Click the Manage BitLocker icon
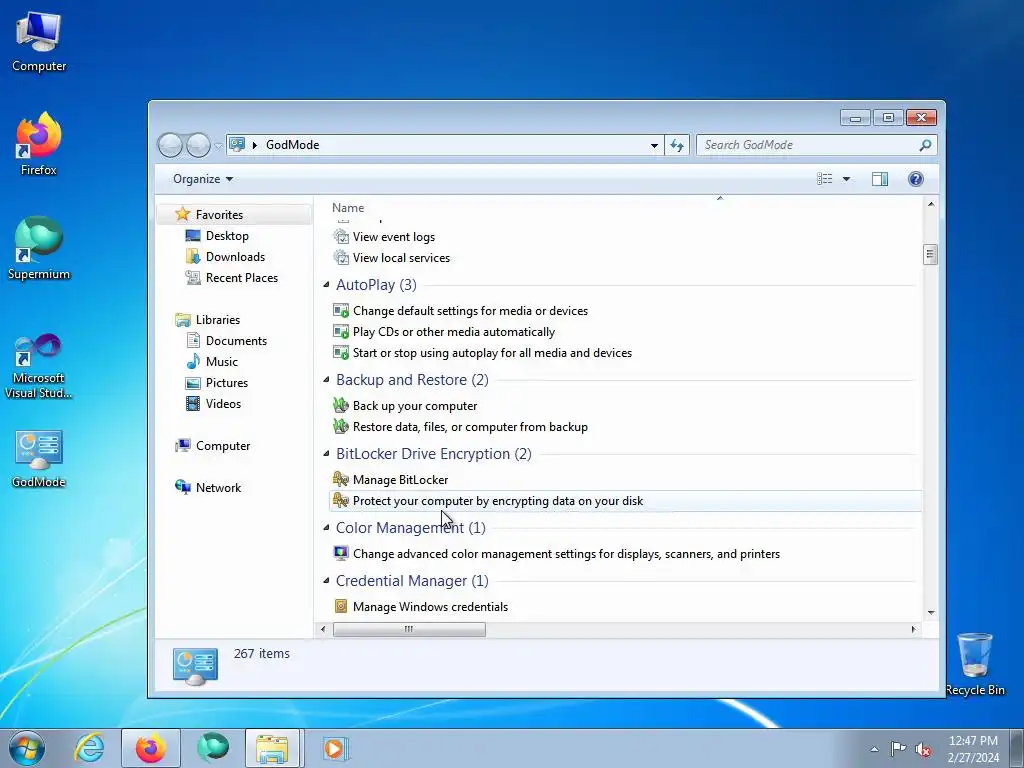 click(x=341, y=480)
